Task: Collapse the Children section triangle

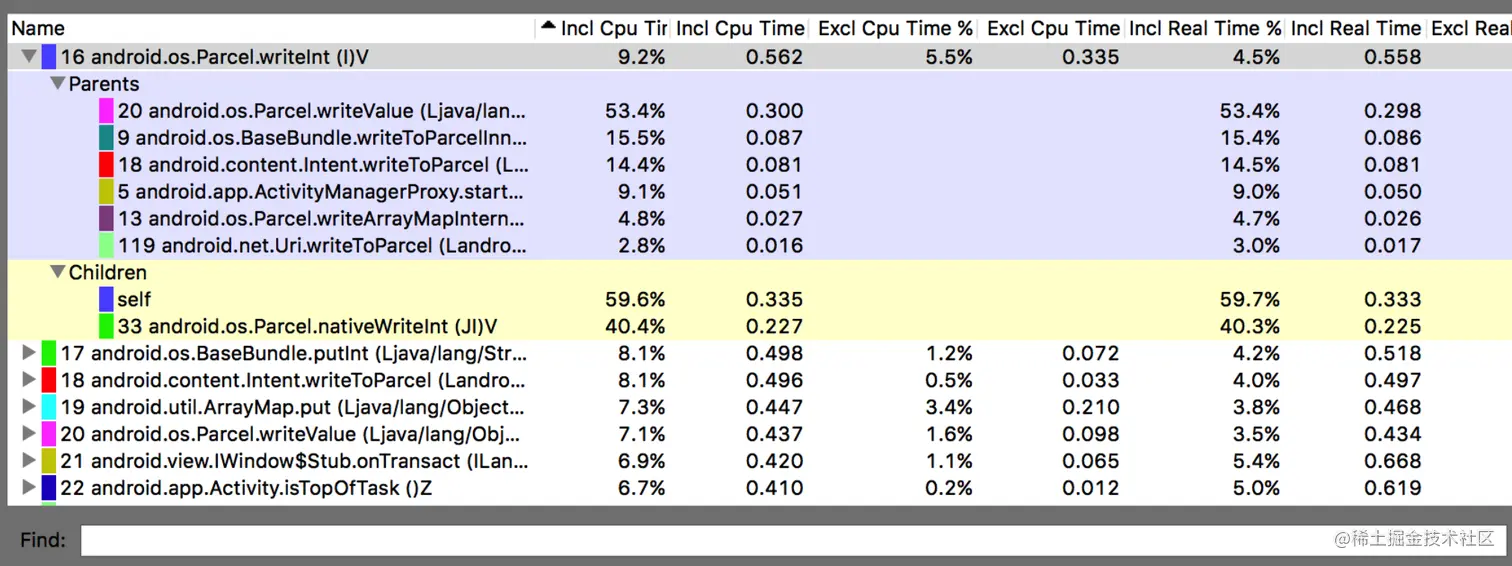Action: pos(58,272)
